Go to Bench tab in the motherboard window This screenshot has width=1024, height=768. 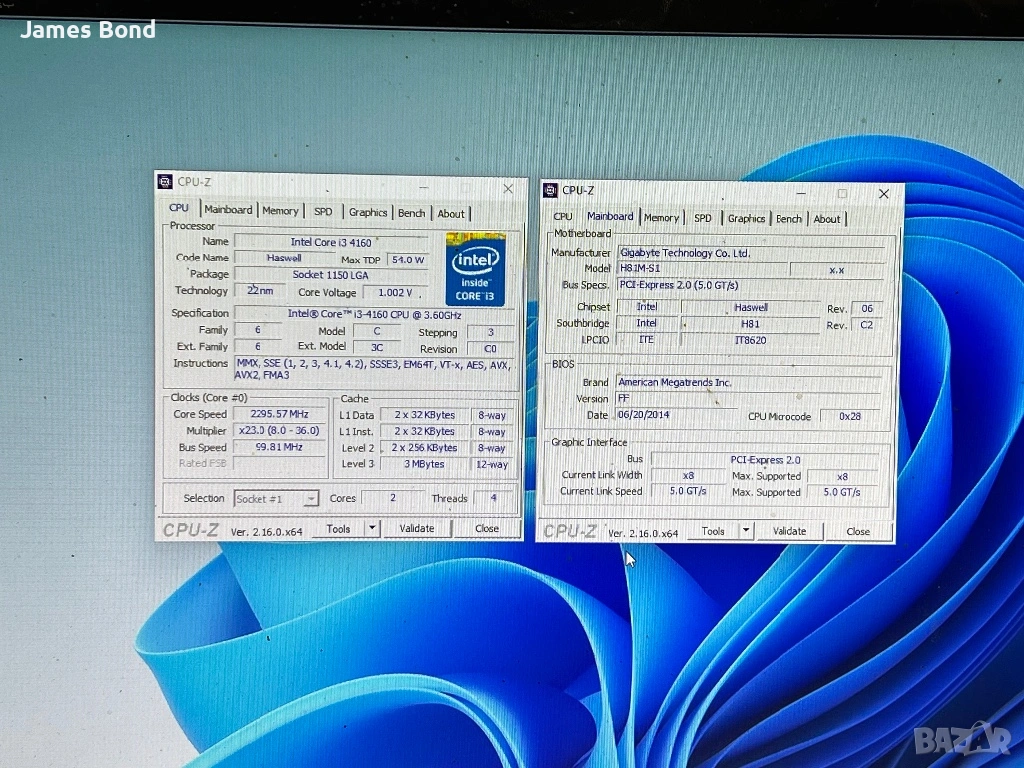pyautogui.click(x=789, y=219)
